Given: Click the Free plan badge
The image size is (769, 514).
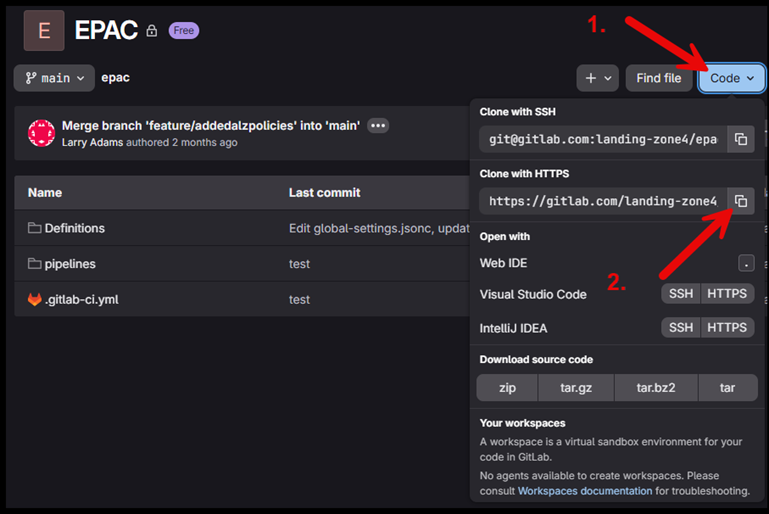Looking at the screenshot, I should [183, 30].
